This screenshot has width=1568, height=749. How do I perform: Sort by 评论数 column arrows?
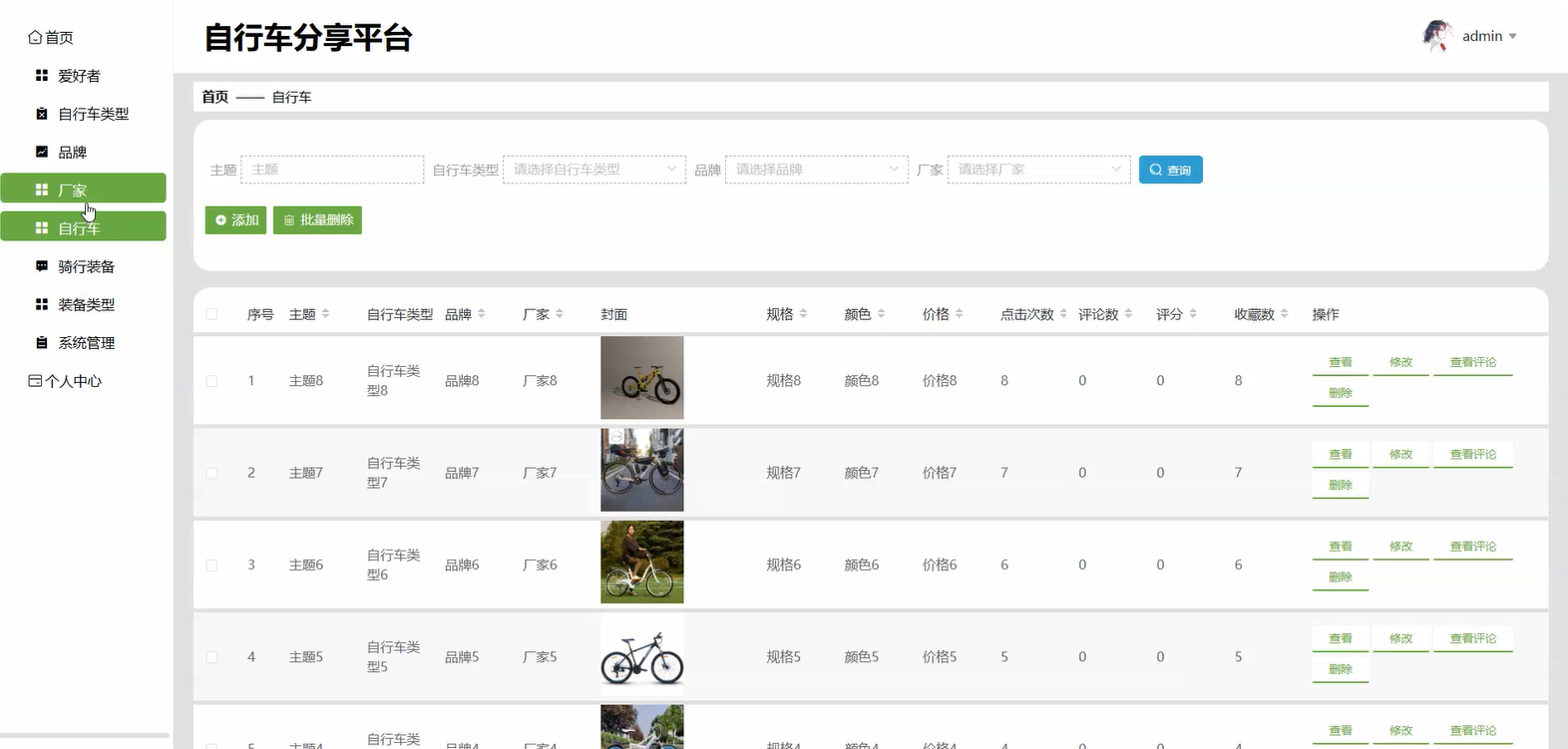point(1128,314)
